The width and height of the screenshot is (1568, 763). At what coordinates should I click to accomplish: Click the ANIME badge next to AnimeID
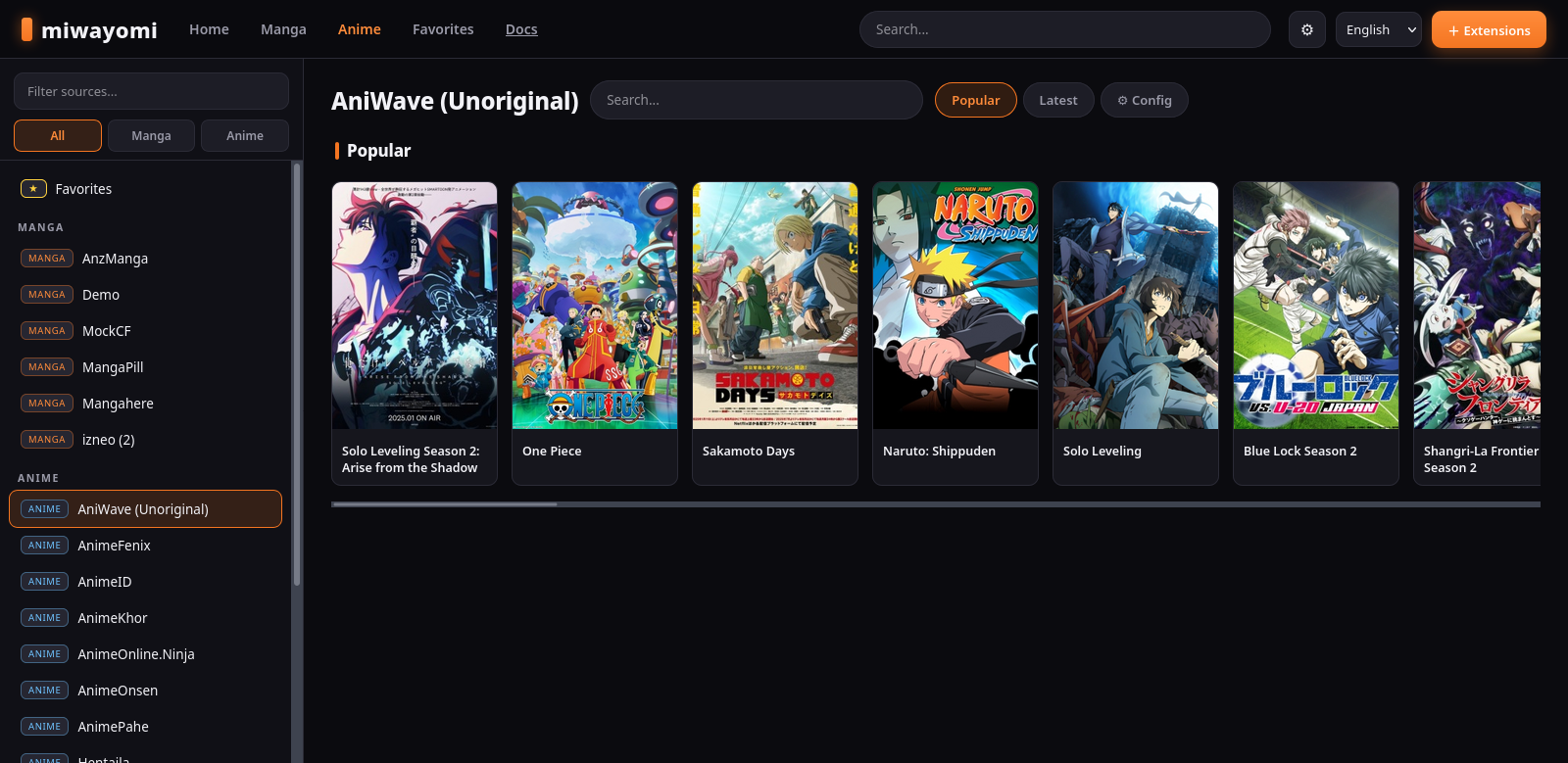pyautogui.click(x=45, y=582)
